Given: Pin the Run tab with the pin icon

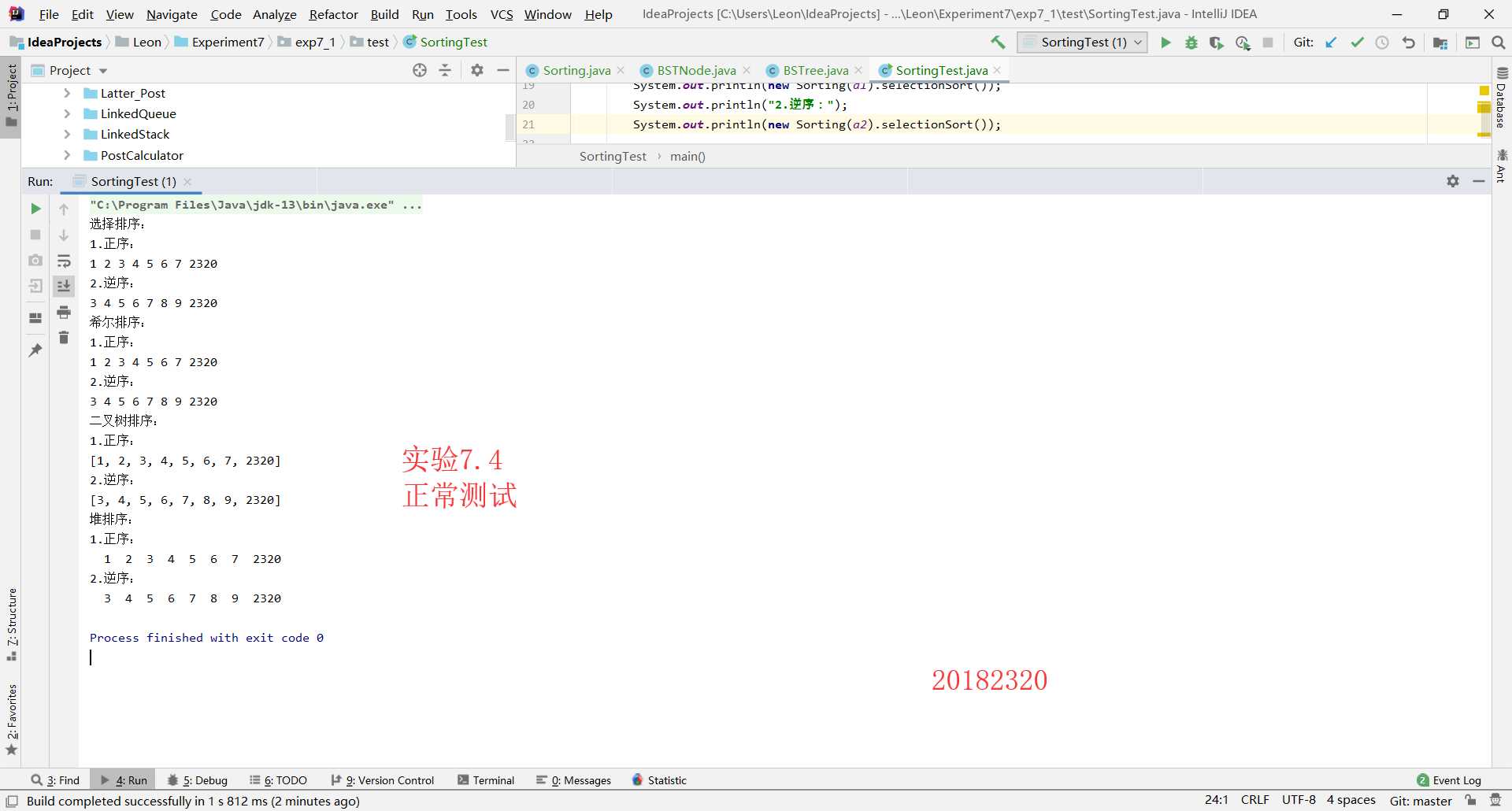Looking at the screenshot, I should tap(35, 350).
